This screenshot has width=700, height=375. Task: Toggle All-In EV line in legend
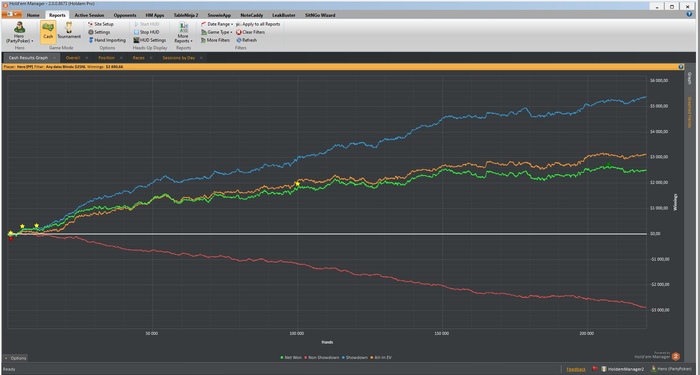(381, 358)
